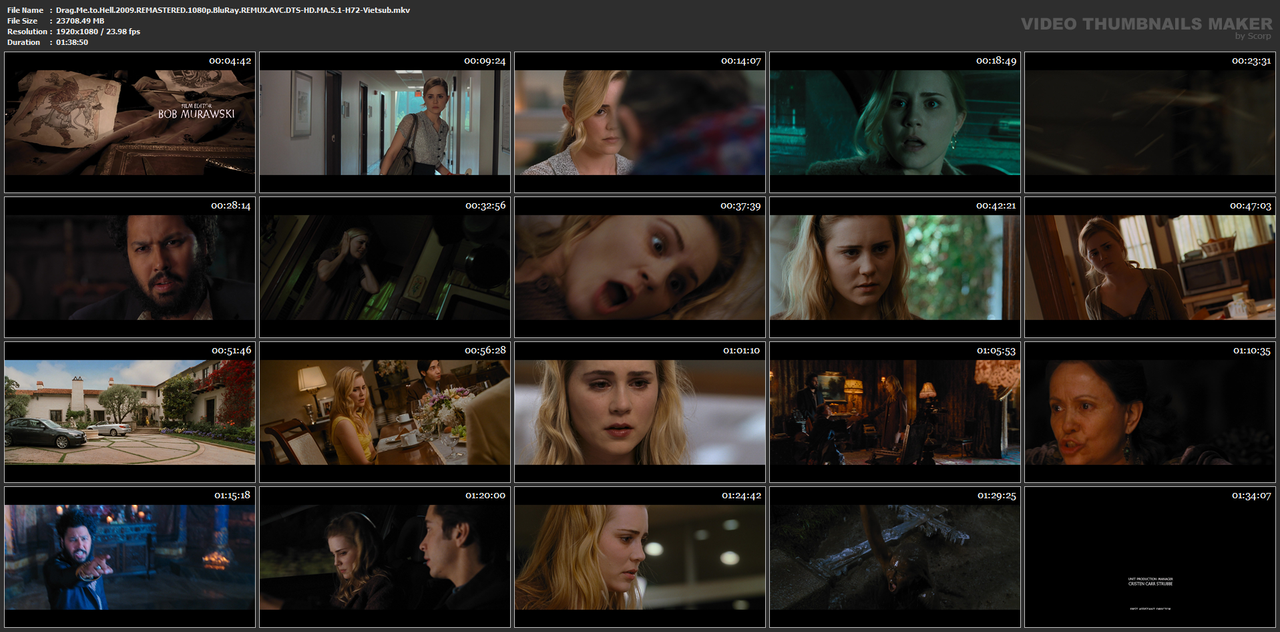Click the 00:23:31 timestamp label
The width and height of the screenshot is (1280, 632).
1250,61
